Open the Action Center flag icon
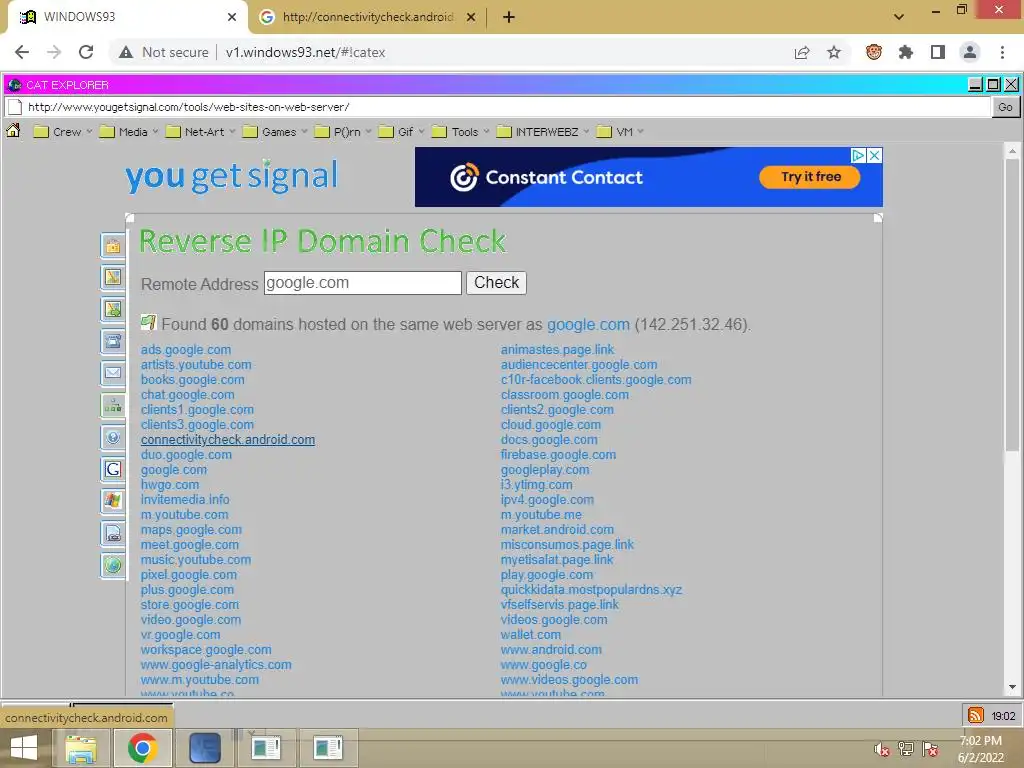The width and height of the screenshot is (1024, 768). [930, 749]
